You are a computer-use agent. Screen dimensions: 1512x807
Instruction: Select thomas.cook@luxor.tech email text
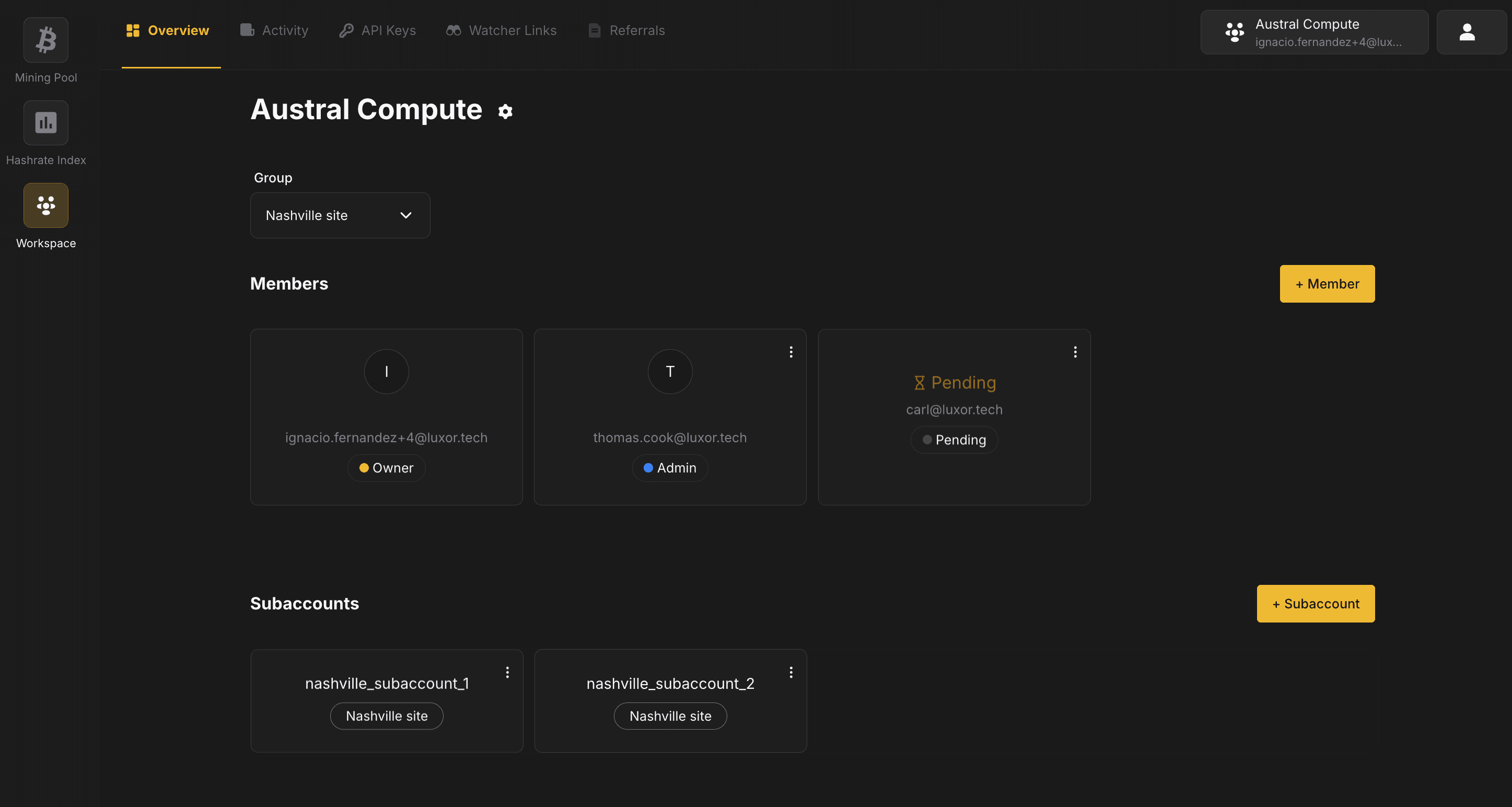tap(670, 437)
